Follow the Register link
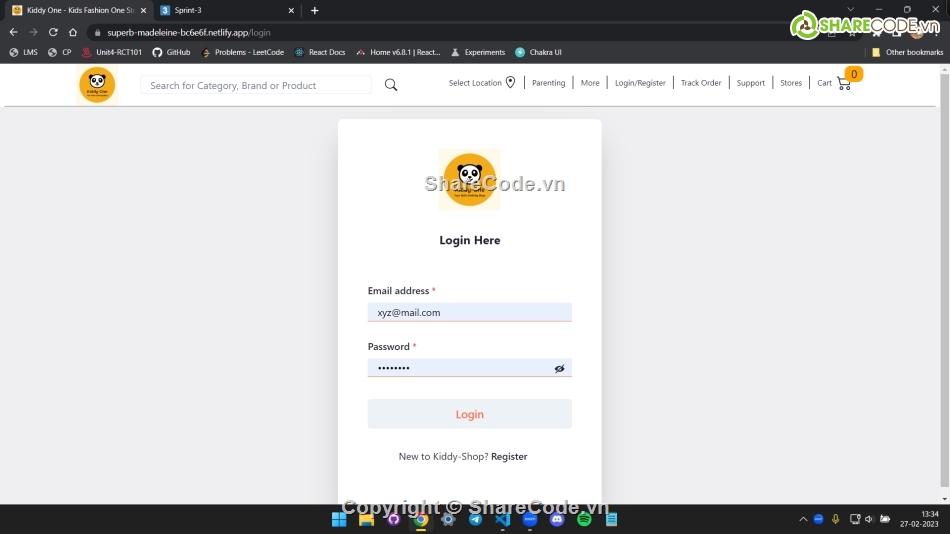Image resolution: width=950 pixels, height=534 pixels. pos(509,457)
